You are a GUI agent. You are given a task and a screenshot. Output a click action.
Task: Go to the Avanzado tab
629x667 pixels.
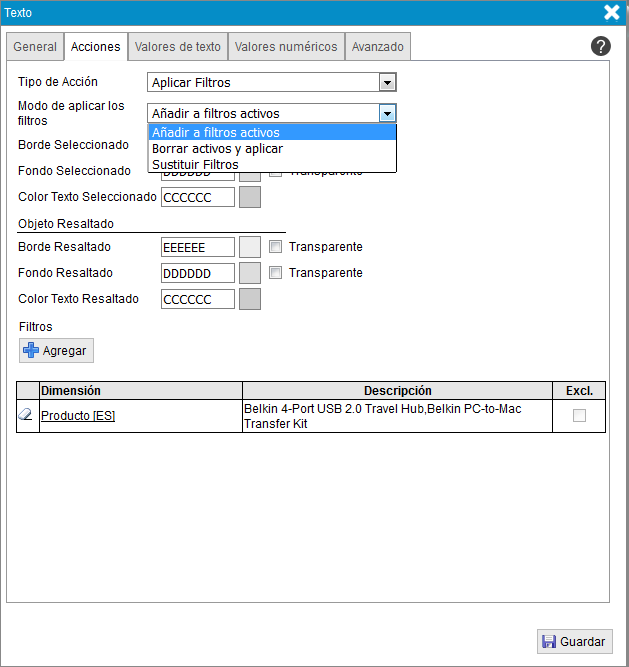click(x=378, y=47)
